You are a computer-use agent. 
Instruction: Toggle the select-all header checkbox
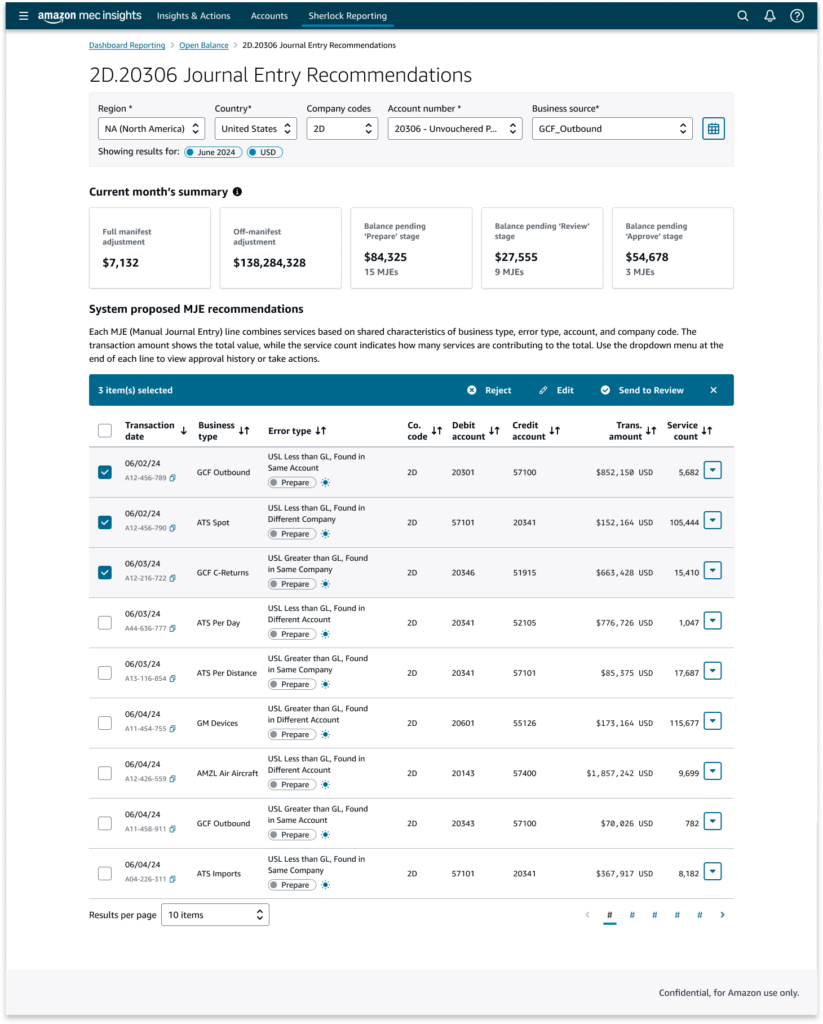pyautogui.click(x=105, y=430)
